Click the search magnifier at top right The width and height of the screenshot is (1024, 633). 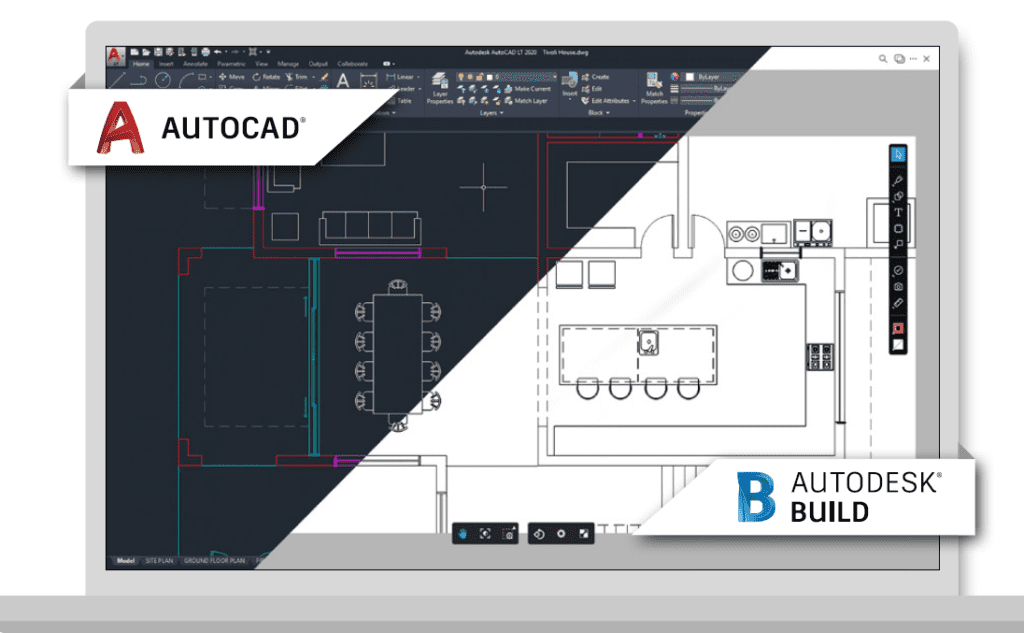[884, 58]
